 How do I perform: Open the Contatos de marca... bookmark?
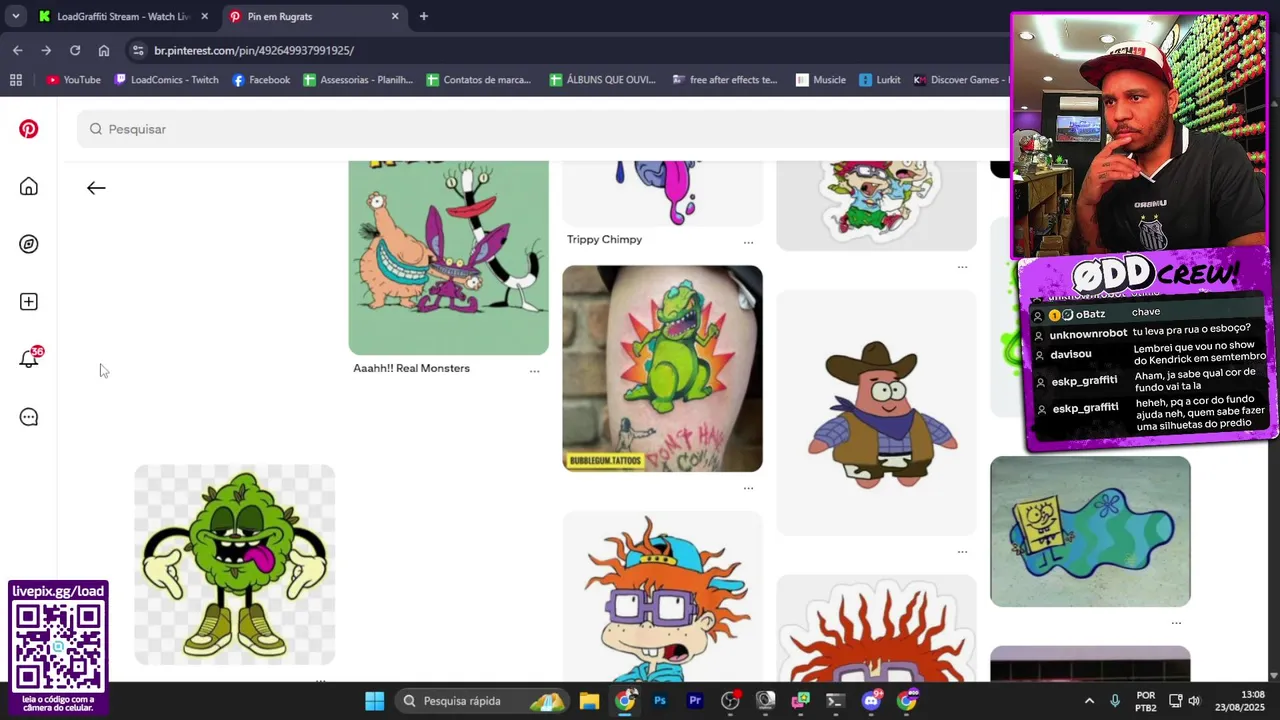(x=479, y=80)
